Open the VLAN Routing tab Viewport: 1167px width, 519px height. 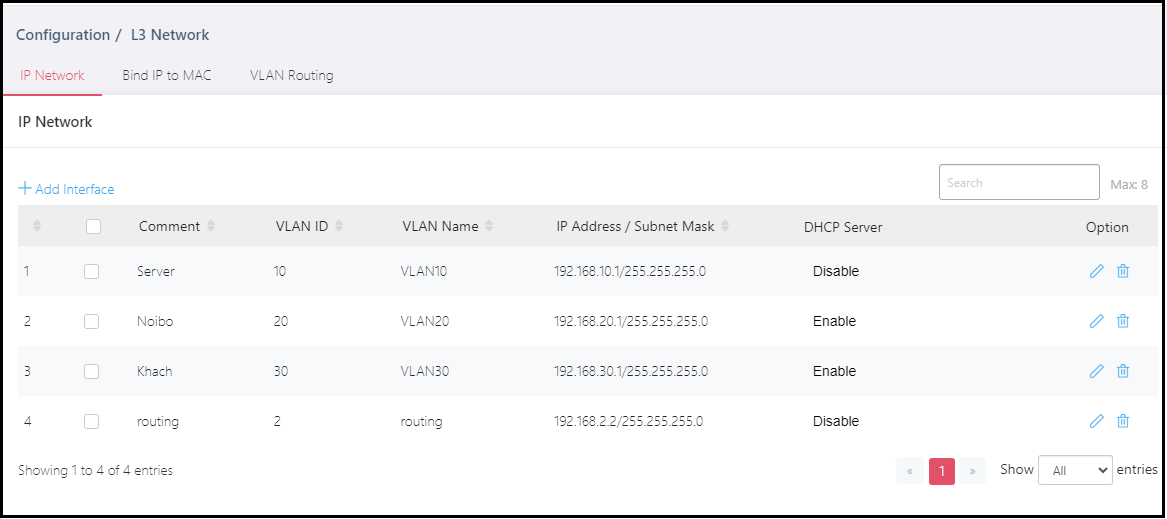coord(292,75)
